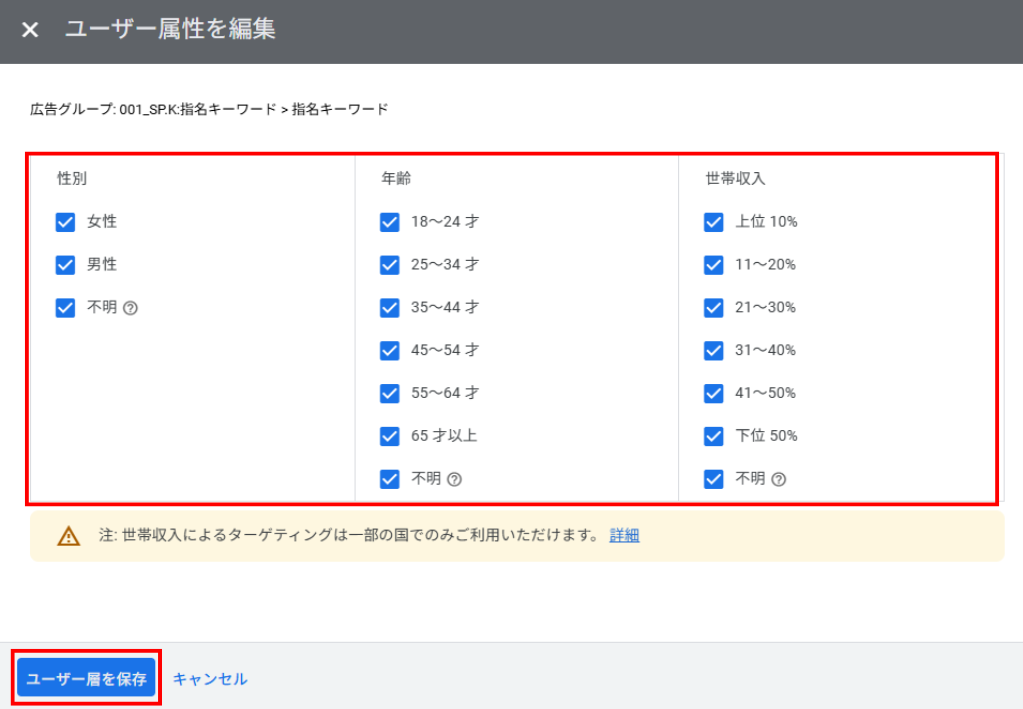Open help icon next to 年齢 不明
This screenshot has height=709, width=1023.
pyautogui.click(x=455, y=479)
